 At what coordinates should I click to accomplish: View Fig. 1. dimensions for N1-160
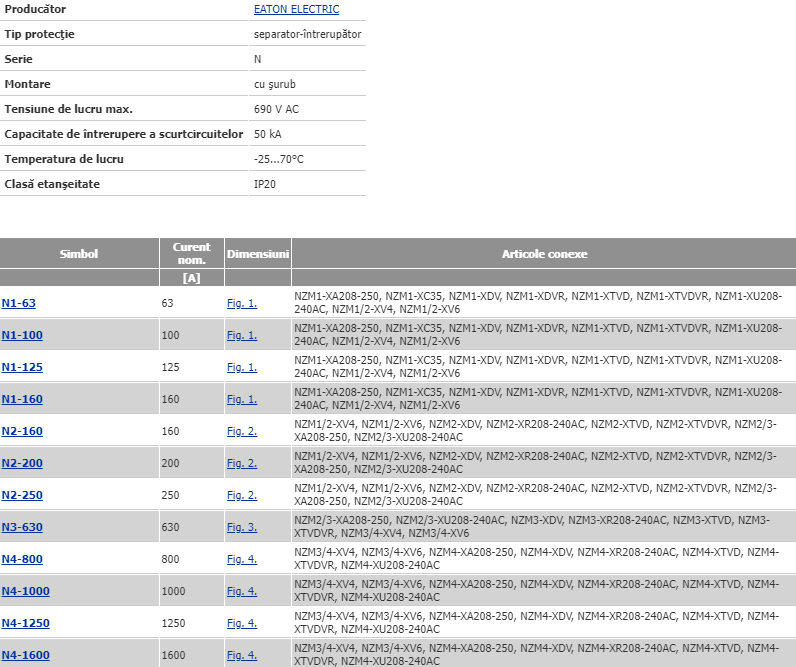pos(242,399)
